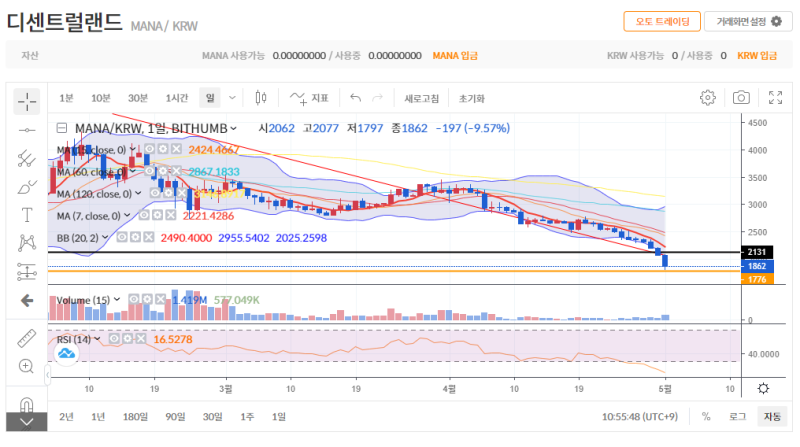Take a chart snapshot with camera icon
Viewport: 800px width, 447px height.
point(741,97)
